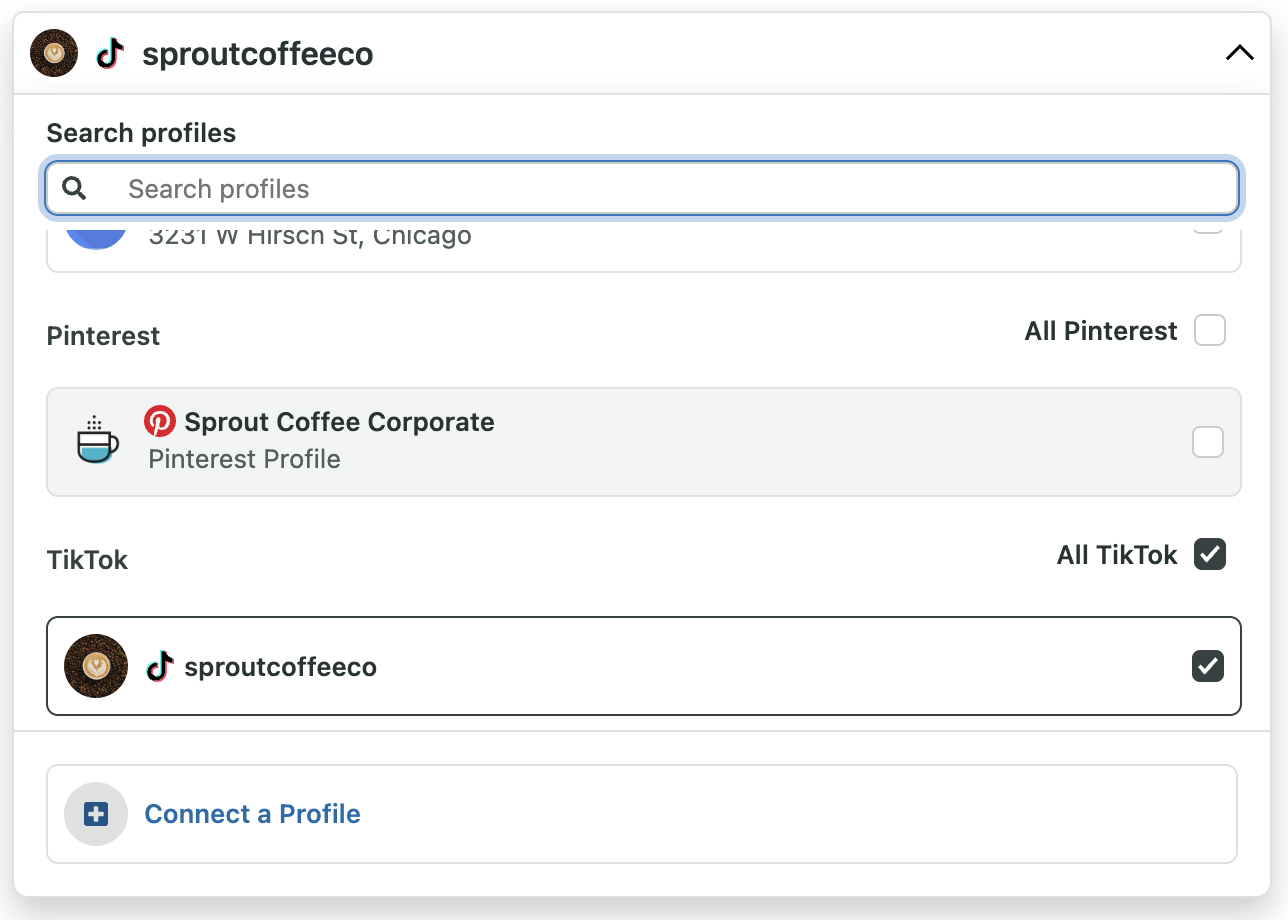Uncheck the All TikTok checkbox
Viewport: 1288px width, 920px height.
pos(1210,554)
